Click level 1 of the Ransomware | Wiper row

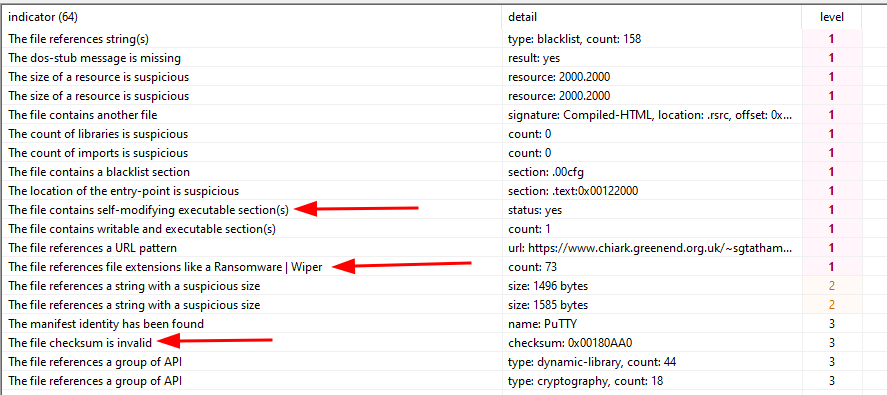tap(832, 267)
